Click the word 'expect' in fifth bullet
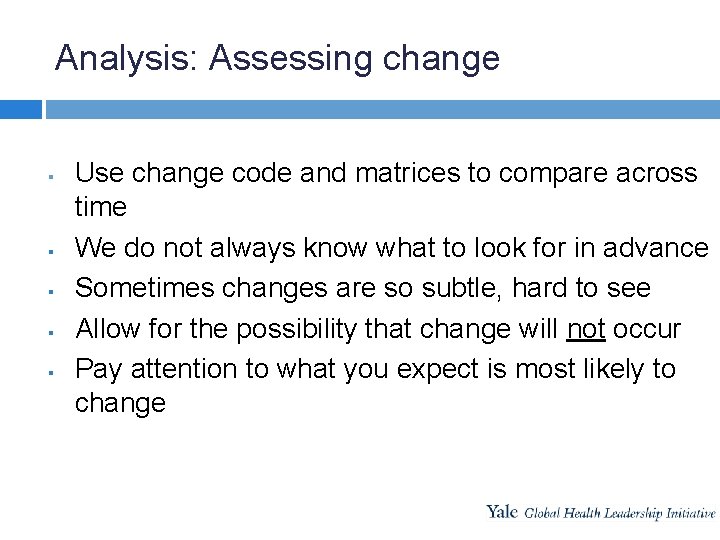The image size is (720, 540). coord(438,370)
